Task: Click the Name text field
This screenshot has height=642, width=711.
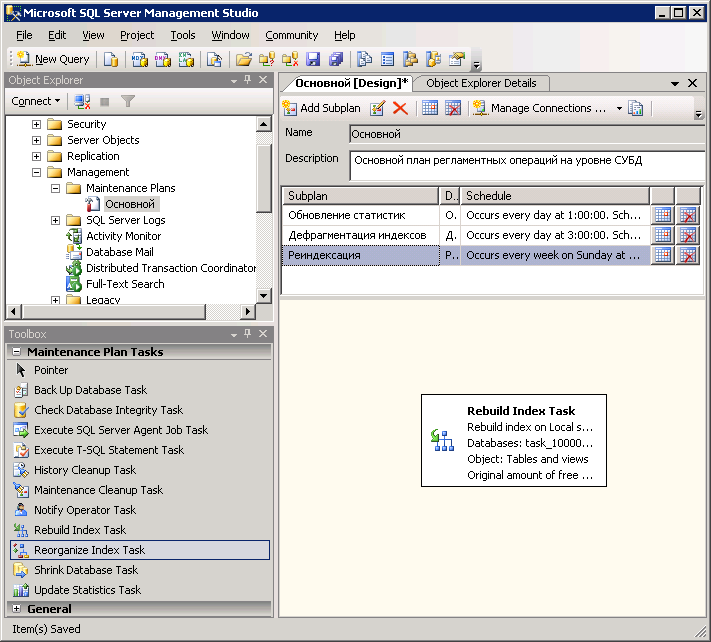Action: (x=527, y=133)
